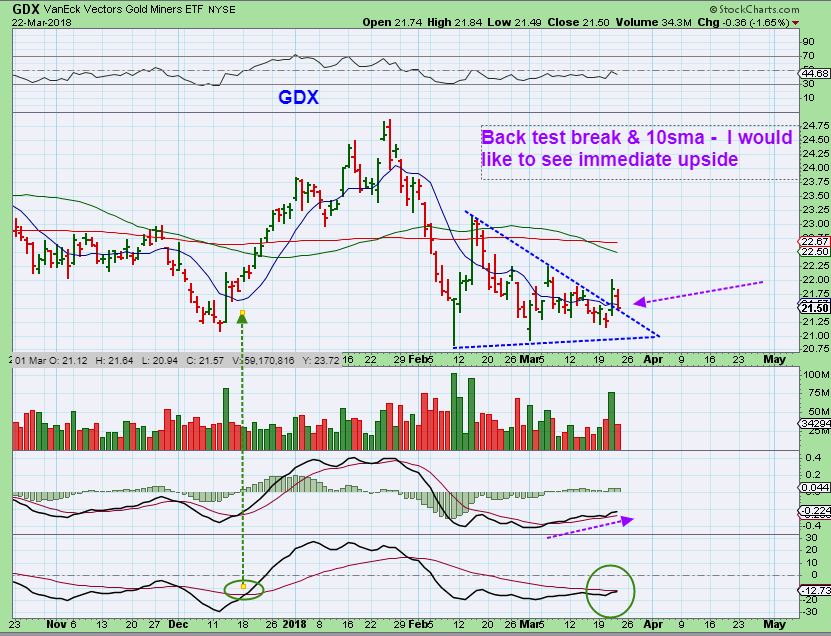Click 'May' on the bottom date axis

(774, 624)
